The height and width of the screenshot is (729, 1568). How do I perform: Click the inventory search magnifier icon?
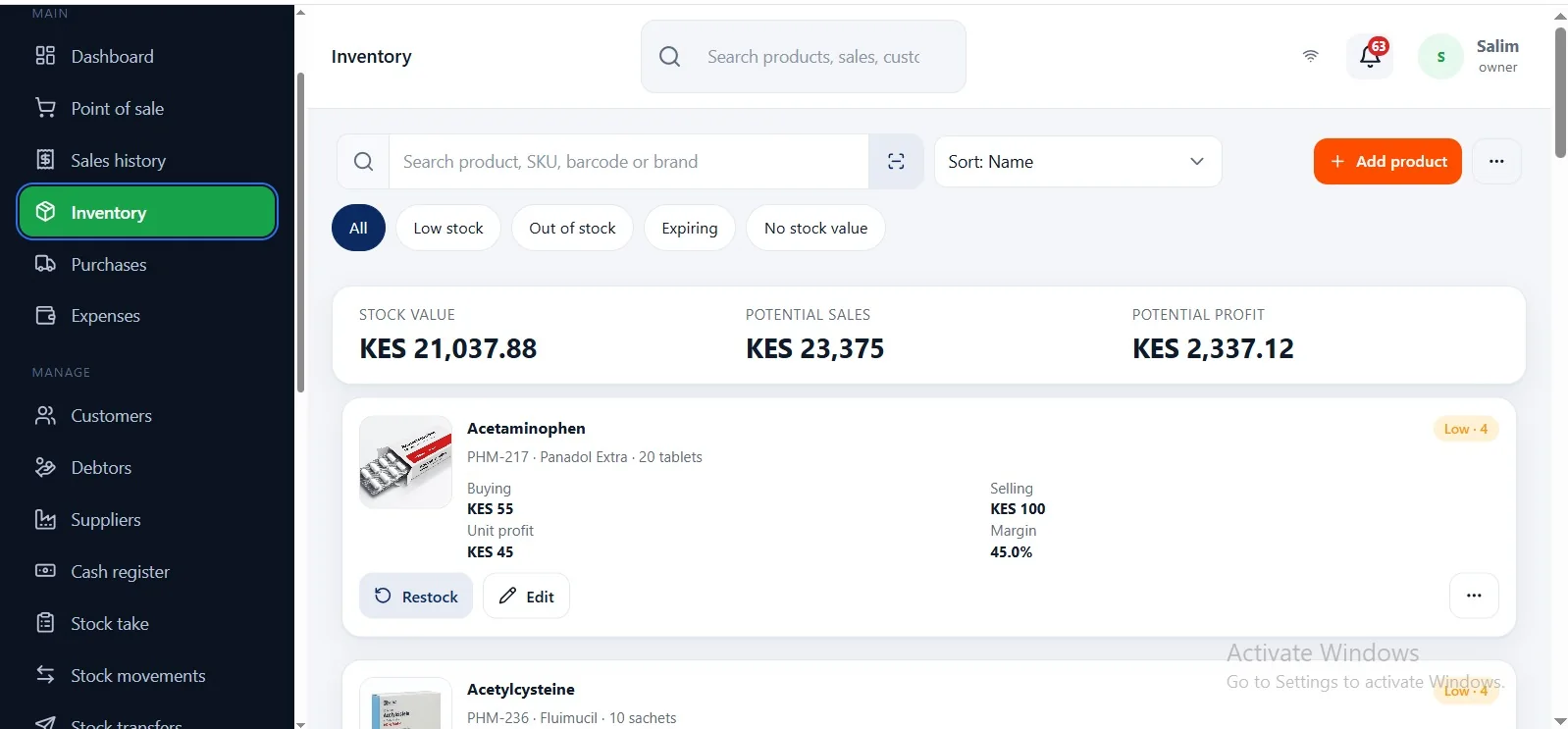click(363, 161)
